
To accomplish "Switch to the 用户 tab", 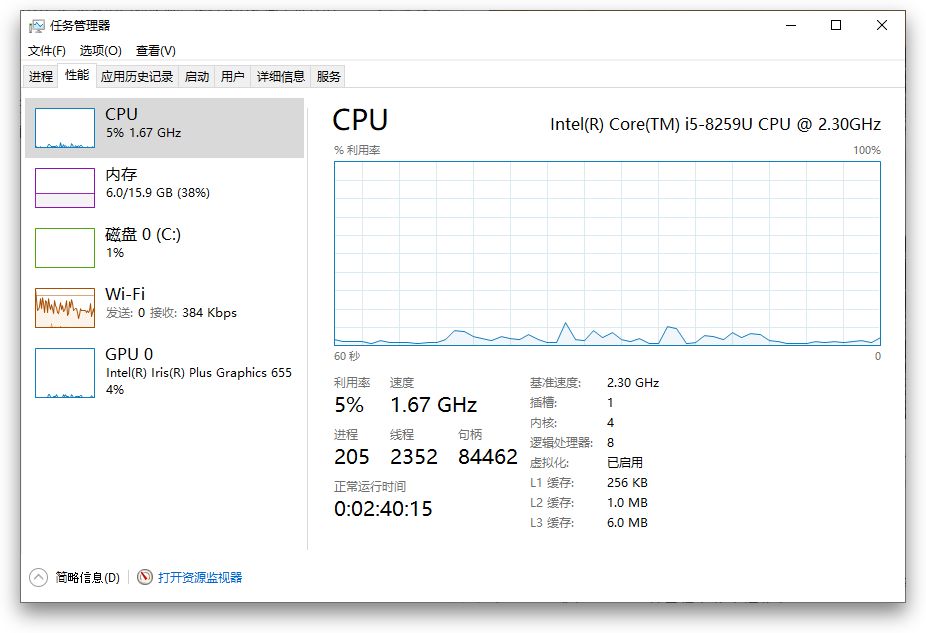I will [232, 76].
